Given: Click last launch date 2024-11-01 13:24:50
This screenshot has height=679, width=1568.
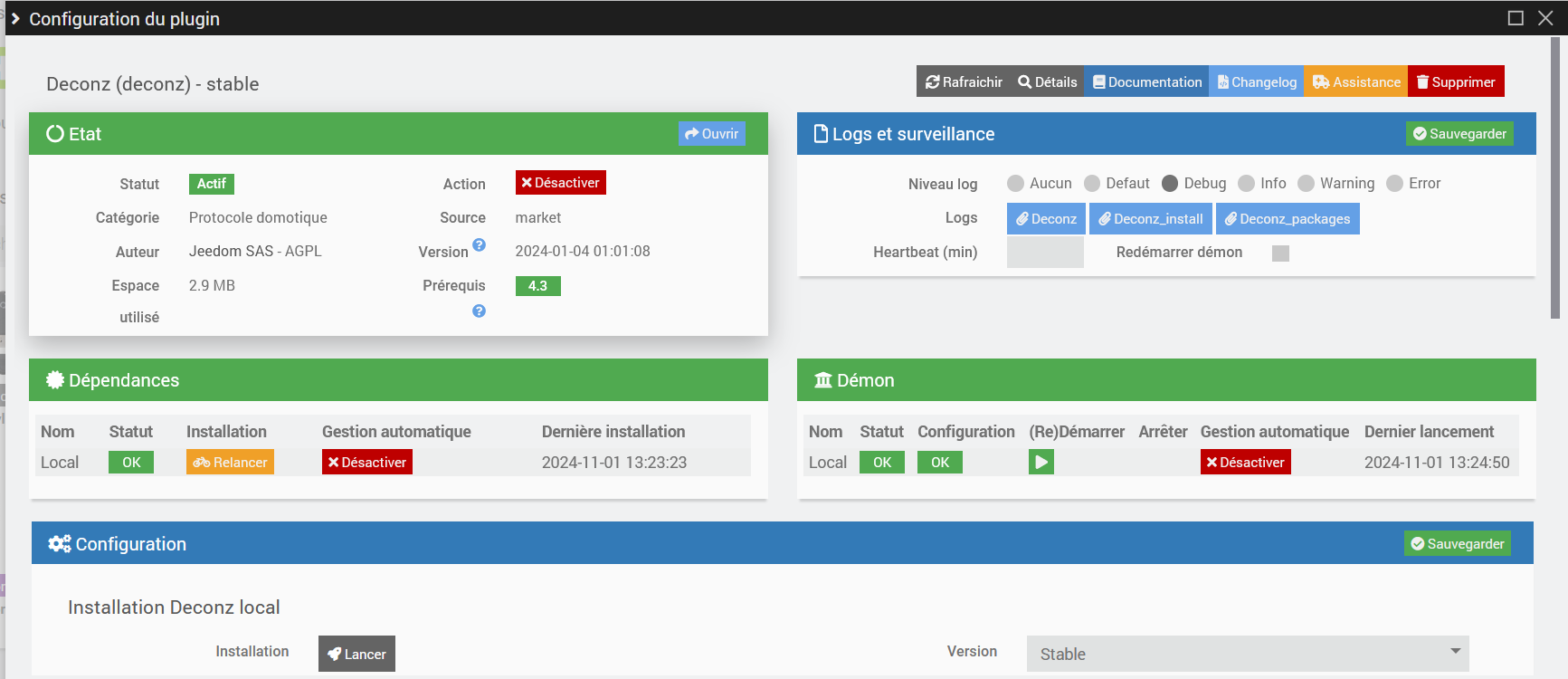Looking at the screenshot, I should [x=1437, y=463].
